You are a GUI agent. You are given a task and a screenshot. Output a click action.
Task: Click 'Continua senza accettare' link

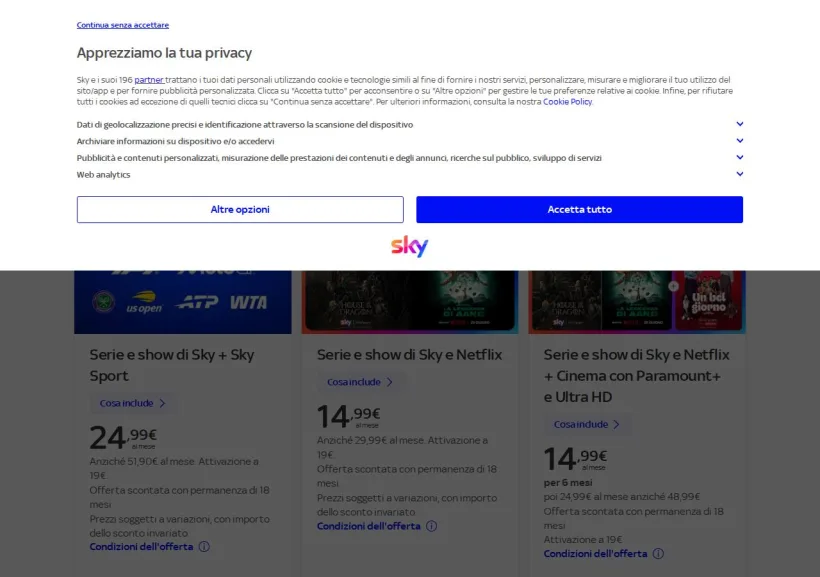[122, 25]
